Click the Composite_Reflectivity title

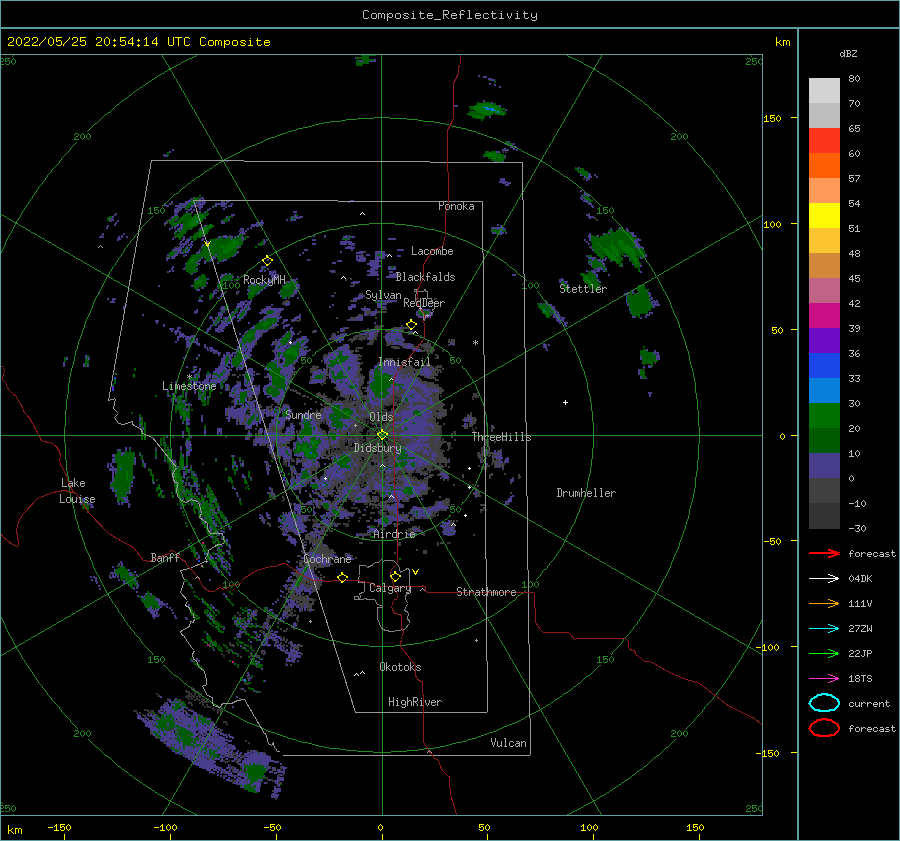[x=450, y=15]
